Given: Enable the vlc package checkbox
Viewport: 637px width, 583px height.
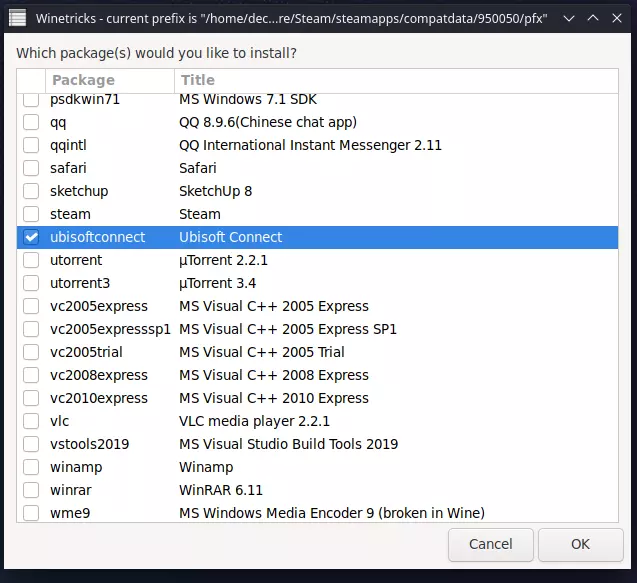Looking at the screenshot, I should (x=32, y=421).
